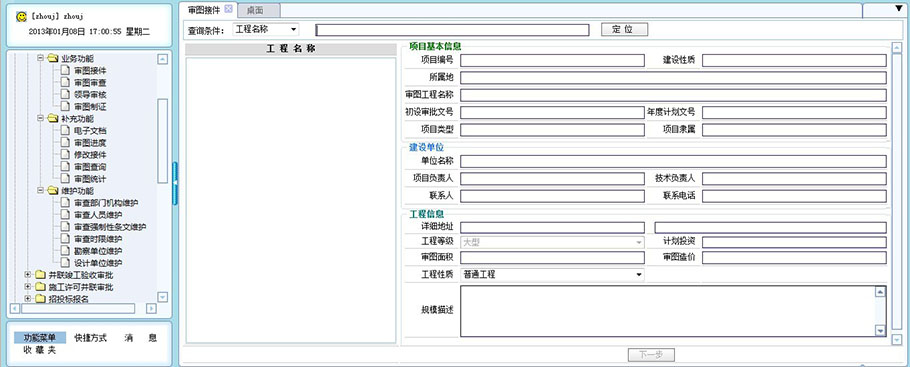Click the 计划投资 input field
910x367 pixels.
coord(794,242)
